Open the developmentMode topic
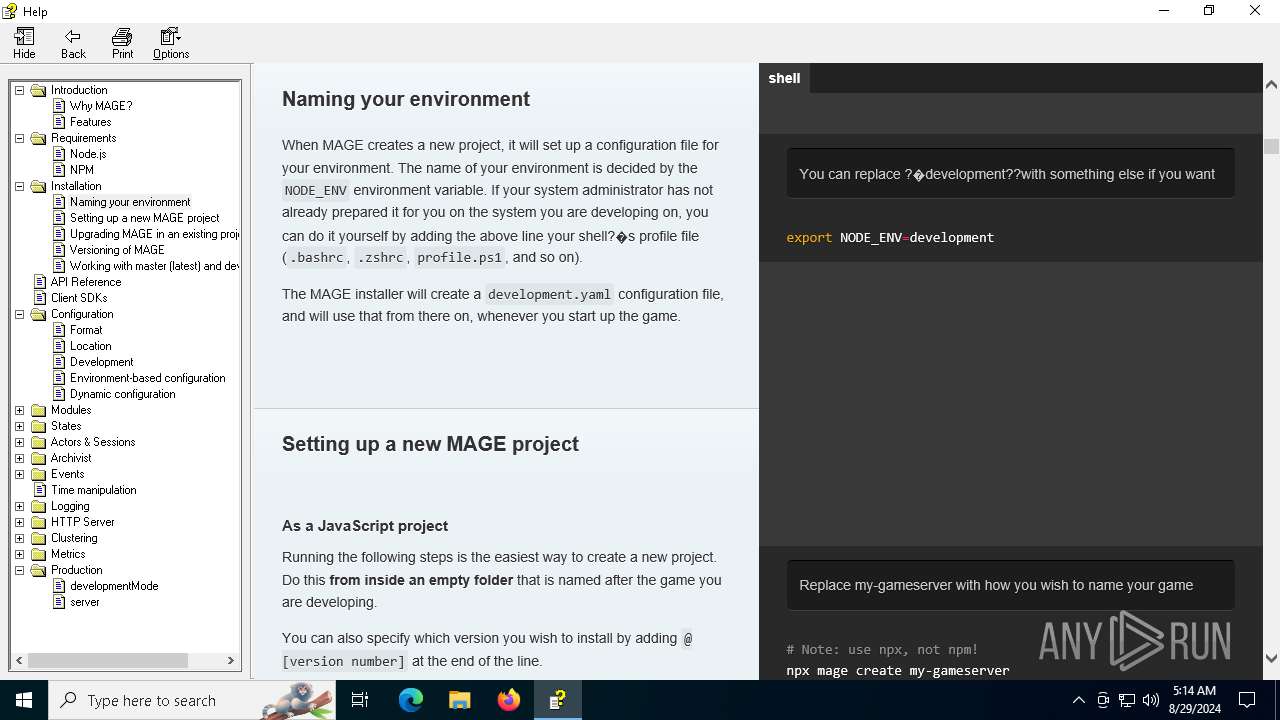The width and height of the screenshot is (1280, 720). [x=114, y=586]
